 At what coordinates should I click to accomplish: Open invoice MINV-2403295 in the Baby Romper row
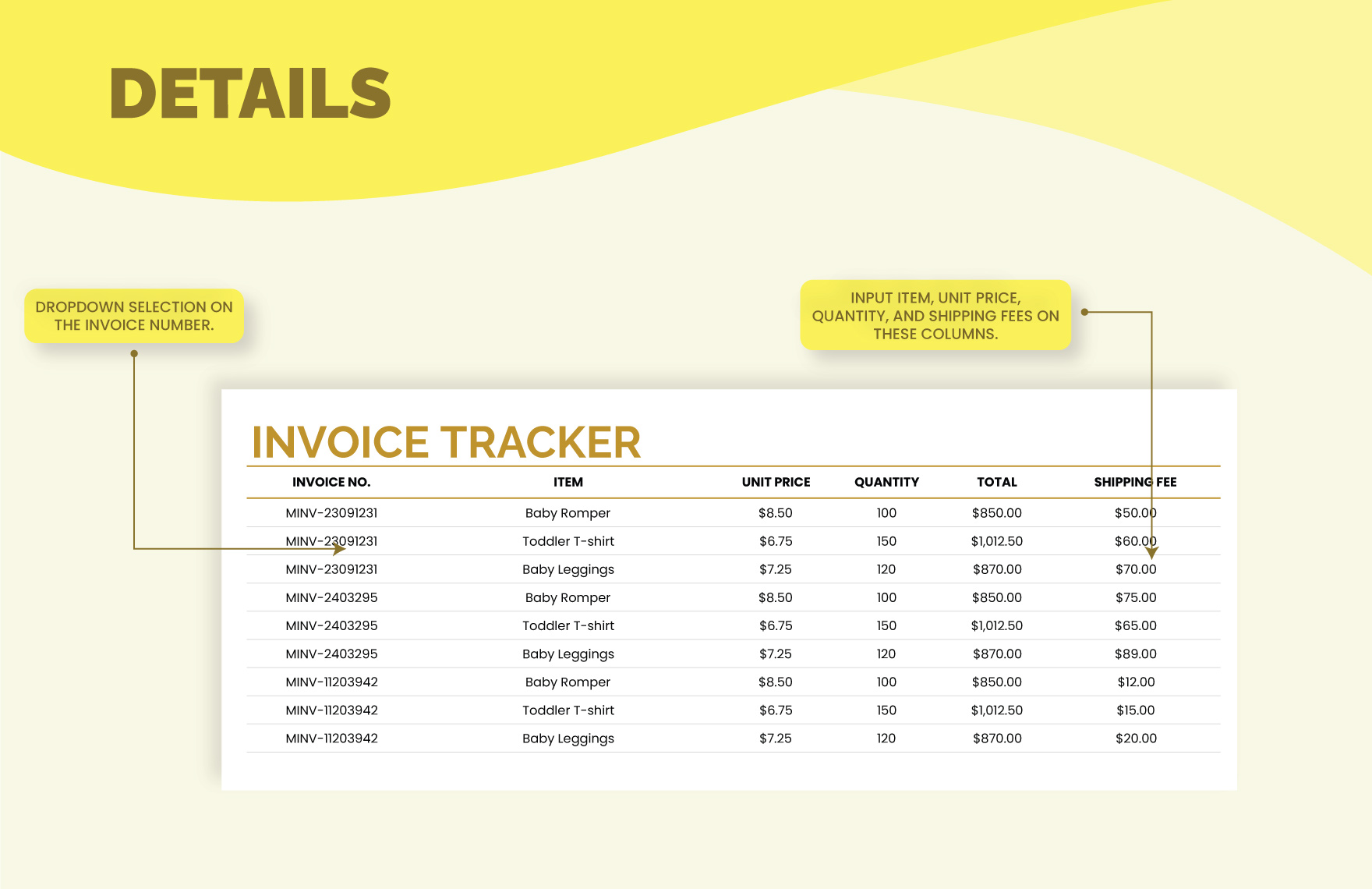click(x=331, y=597)
